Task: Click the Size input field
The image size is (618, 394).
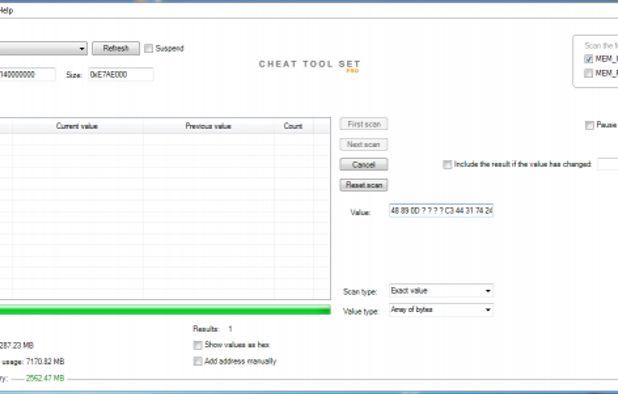Action: (x=121, y=74)
